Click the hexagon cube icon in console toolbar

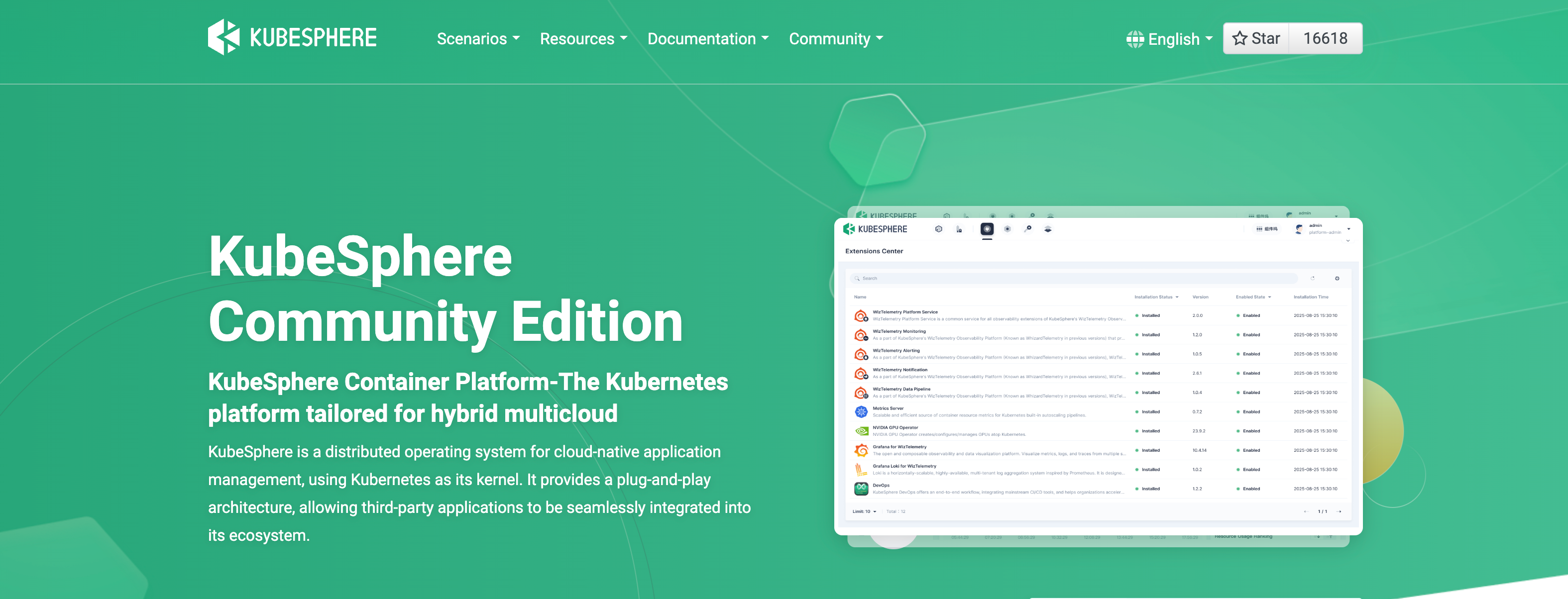pyautogui.click(x=939, y=229)
